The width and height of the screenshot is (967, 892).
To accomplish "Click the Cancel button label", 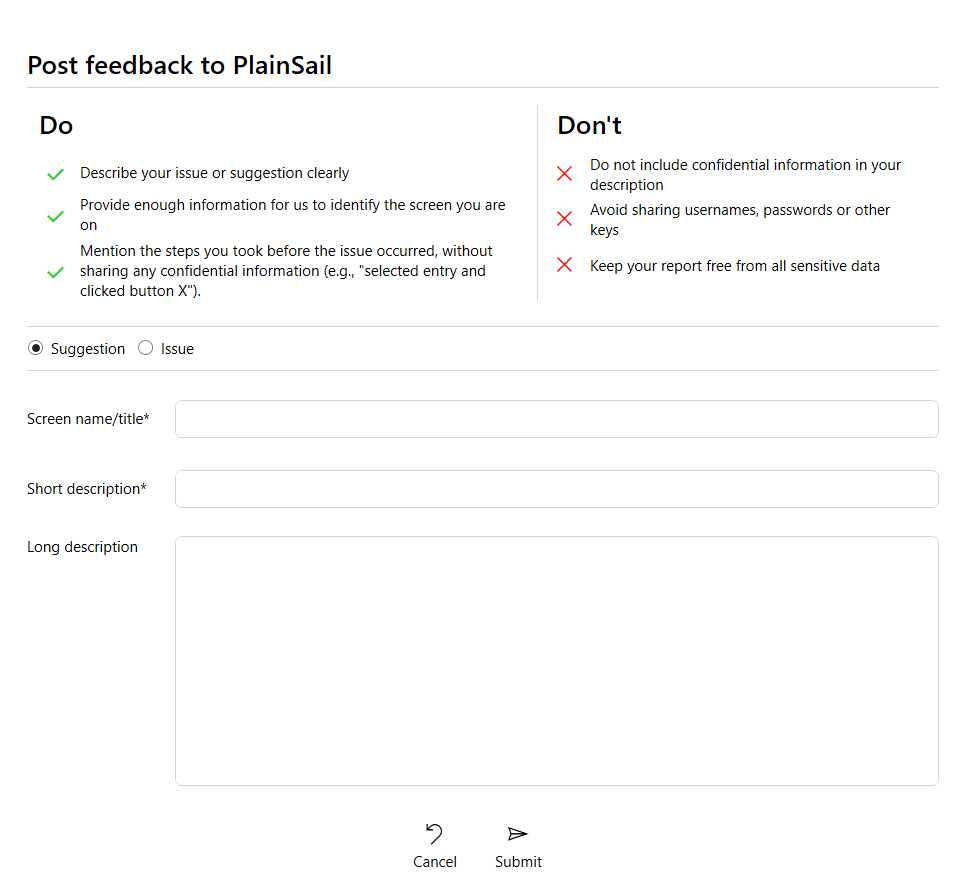I will click(435, 862).
